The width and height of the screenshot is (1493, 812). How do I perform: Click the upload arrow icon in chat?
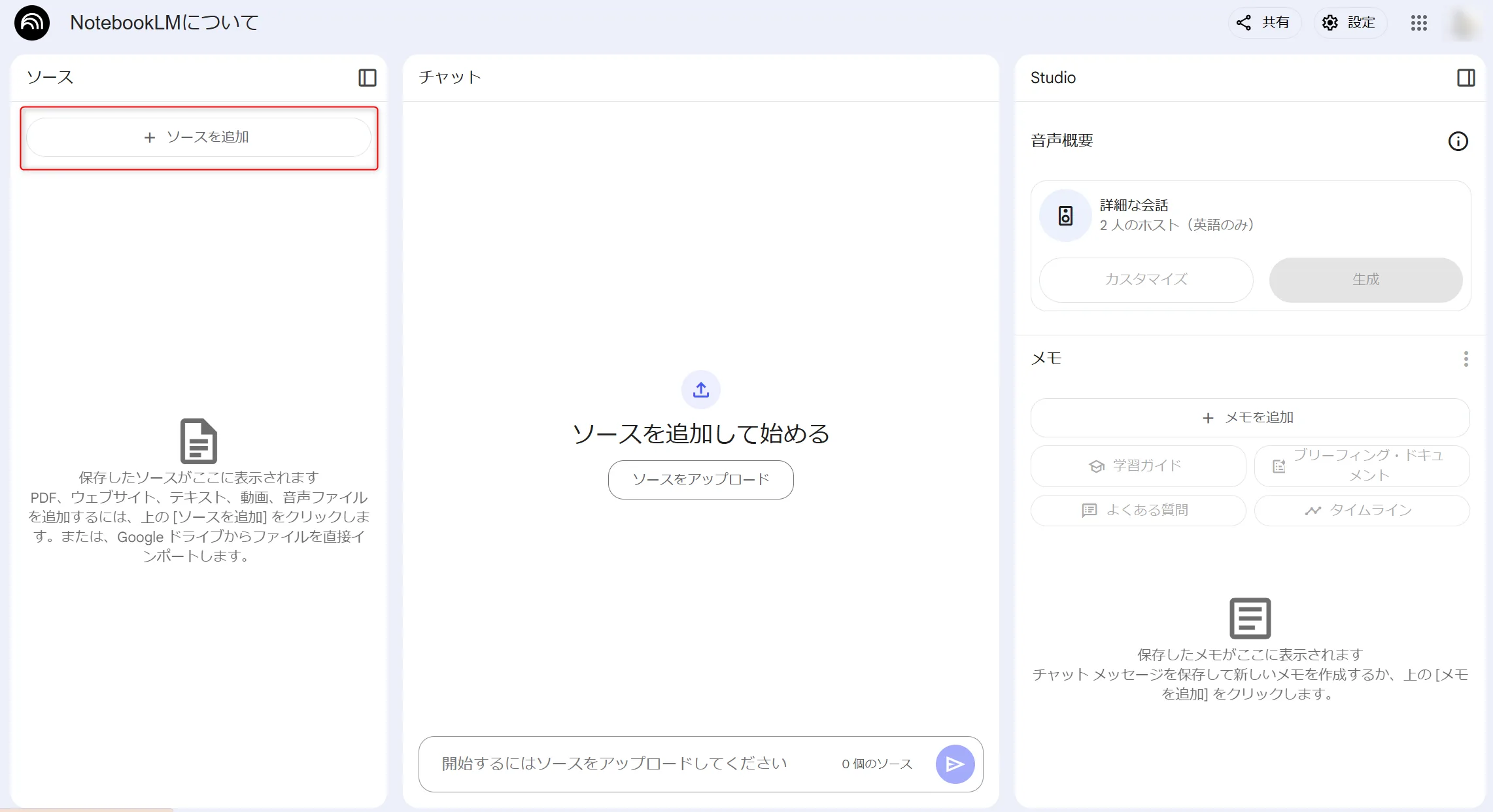[701, 390]
